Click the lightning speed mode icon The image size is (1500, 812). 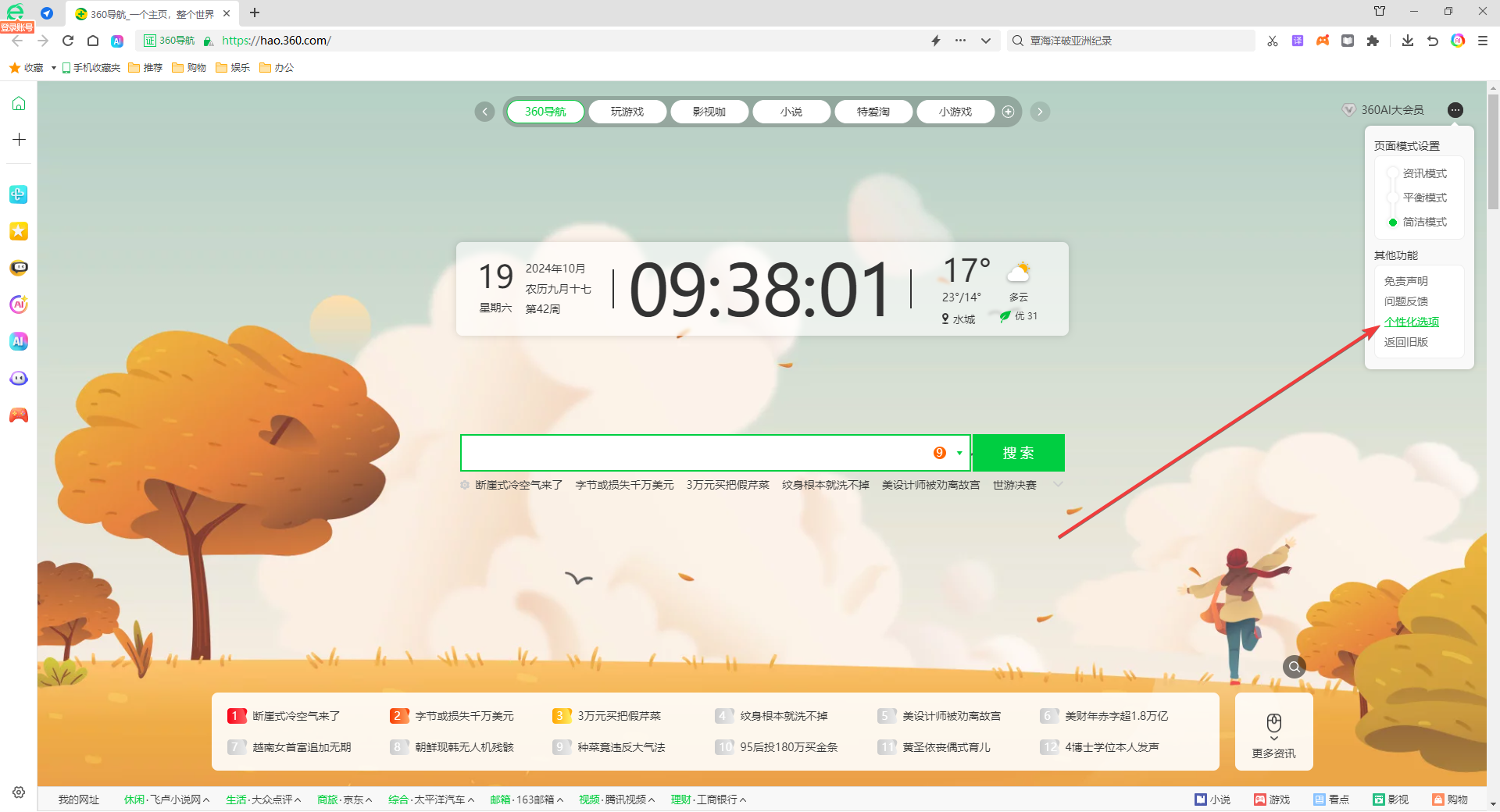point(936,41)
